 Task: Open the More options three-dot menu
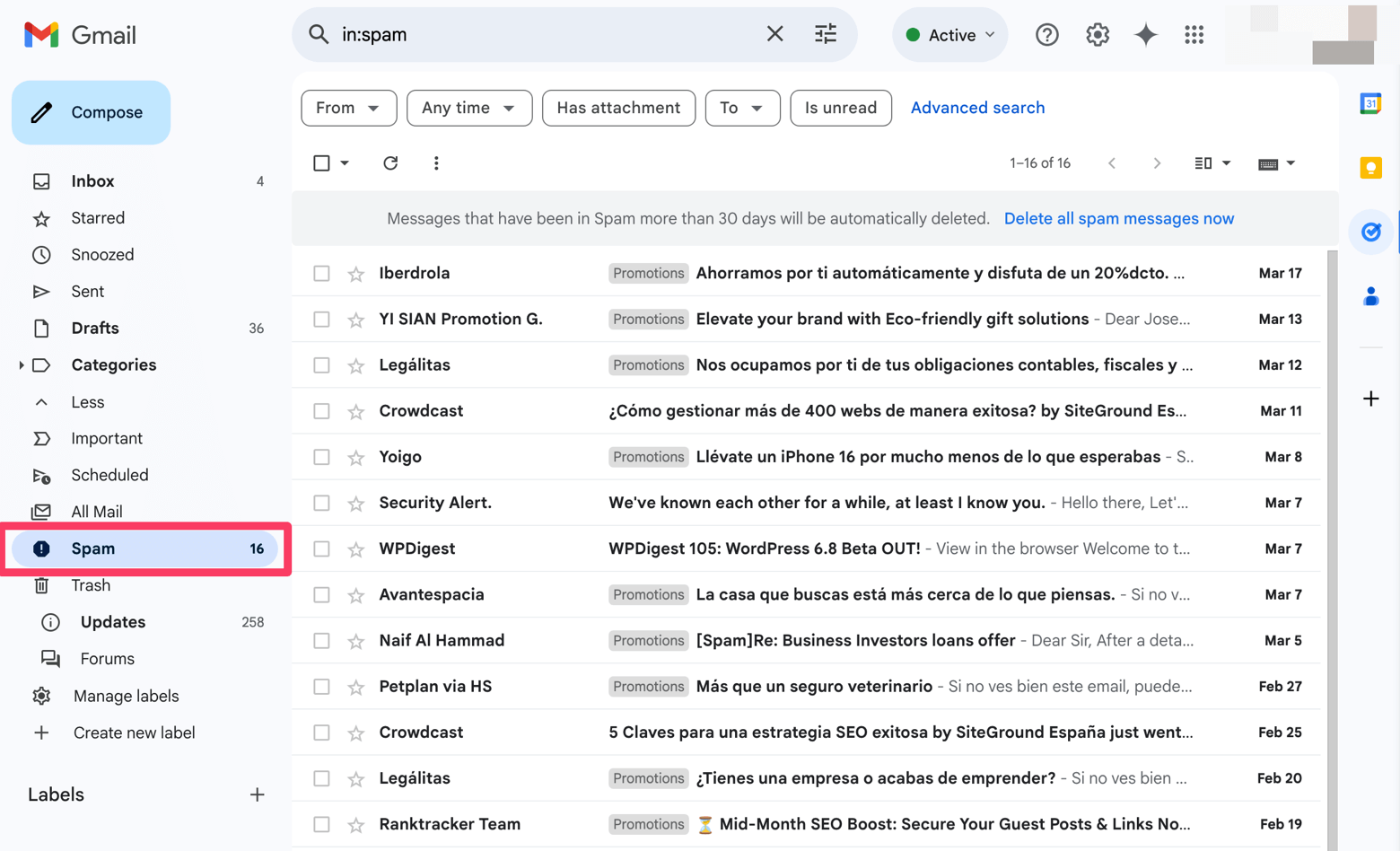pos(436,163)
